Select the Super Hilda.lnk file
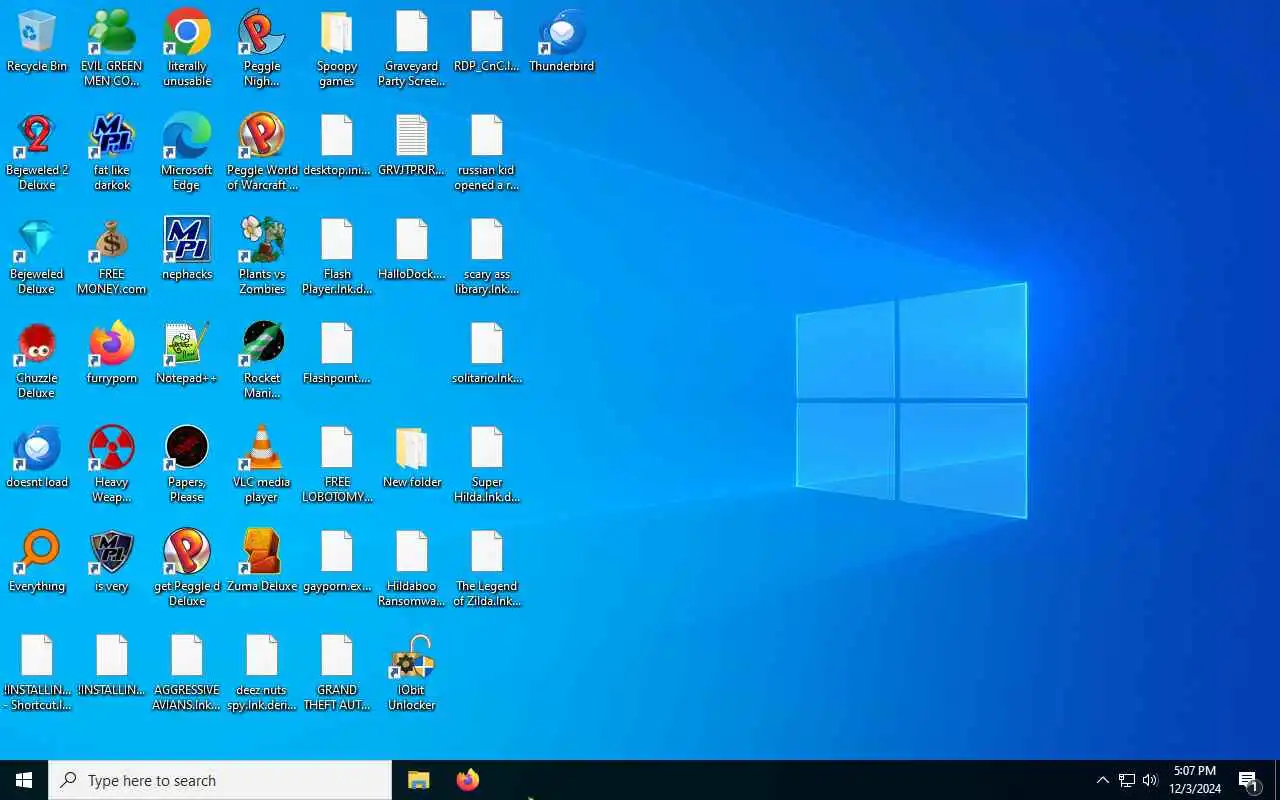 coord(487,464)
